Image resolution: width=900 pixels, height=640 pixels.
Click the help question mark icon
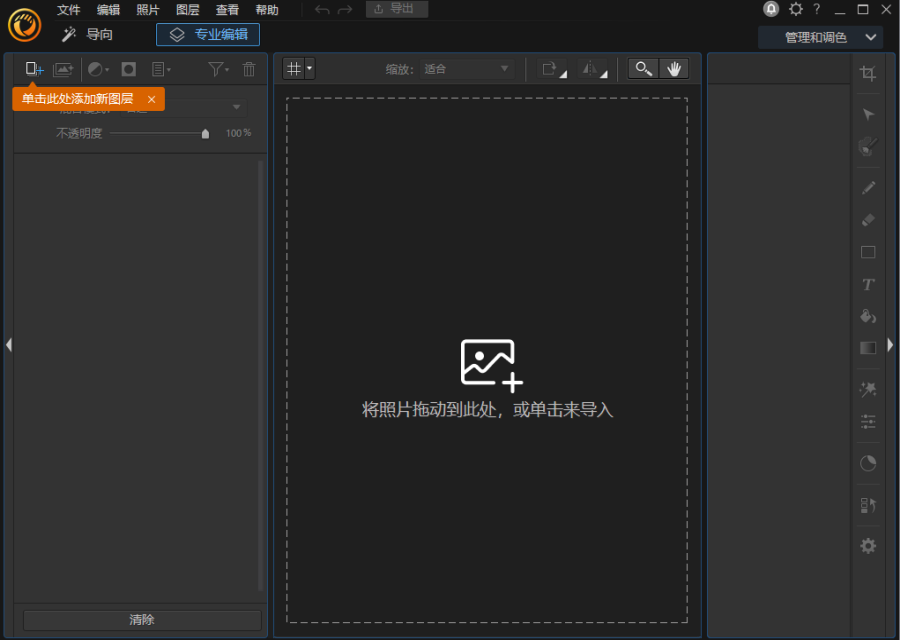point(816,9)
